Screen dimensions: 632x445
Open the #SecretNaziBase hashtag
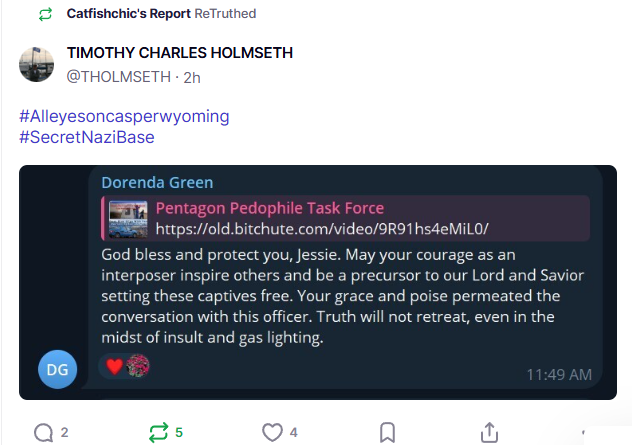(87, 136)
